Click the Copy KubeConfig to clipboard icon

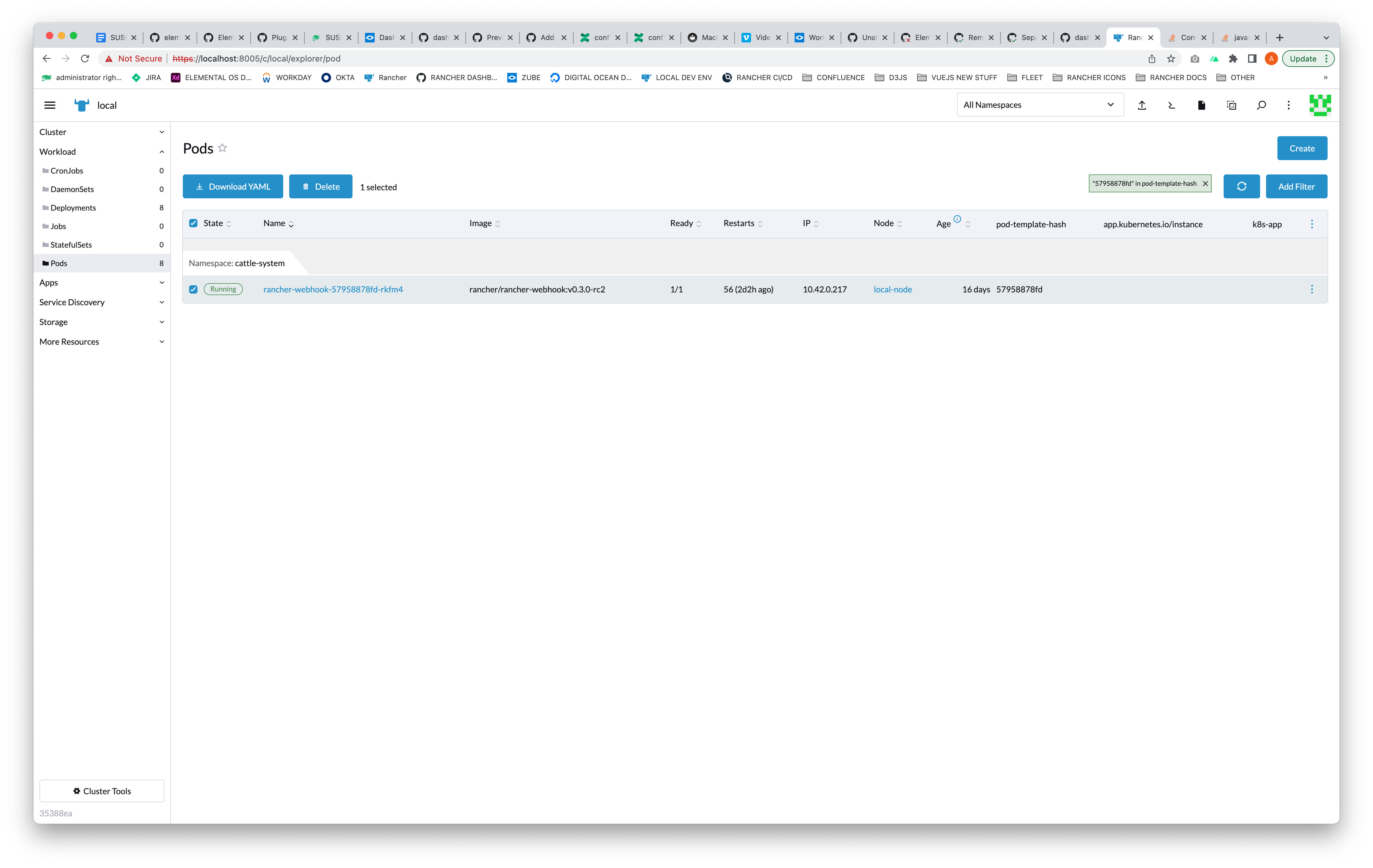pos(1231,105)
